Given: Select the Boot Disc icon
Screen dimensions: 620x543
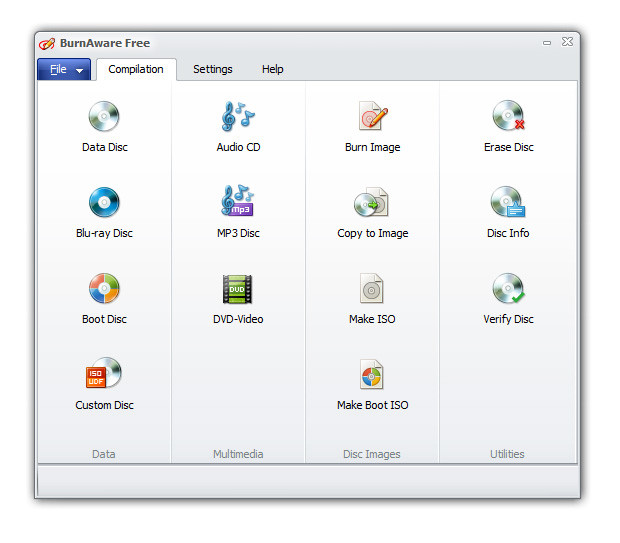Looking at the screenshot, I should pyautogui.click(x=104, y=288).
